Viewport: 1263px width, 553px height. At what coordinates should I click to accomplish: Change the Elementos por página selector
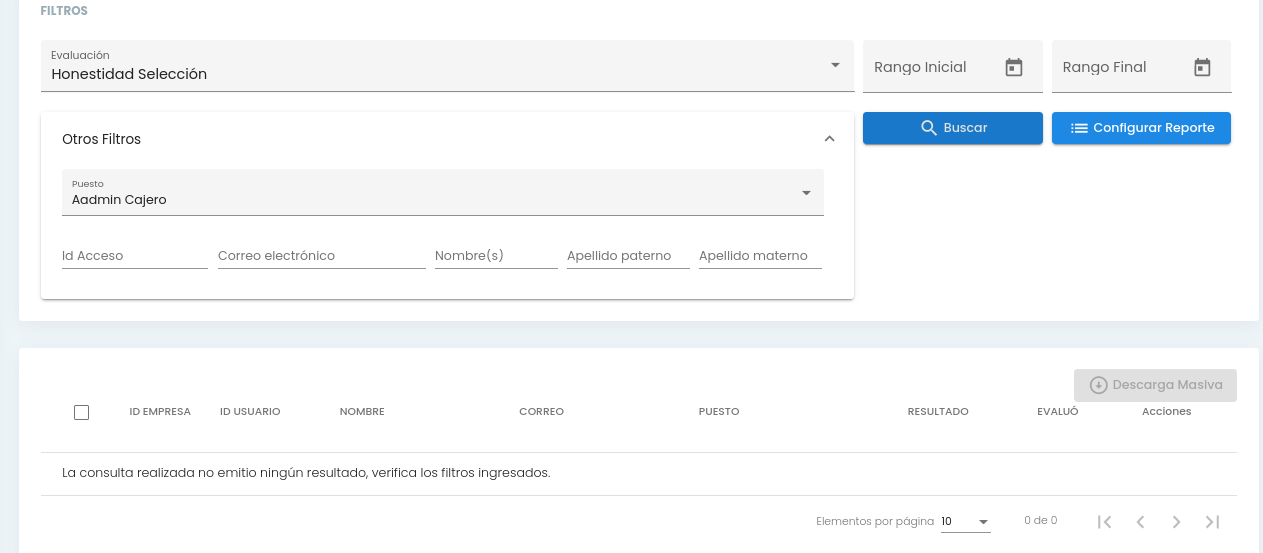(964, 522)
